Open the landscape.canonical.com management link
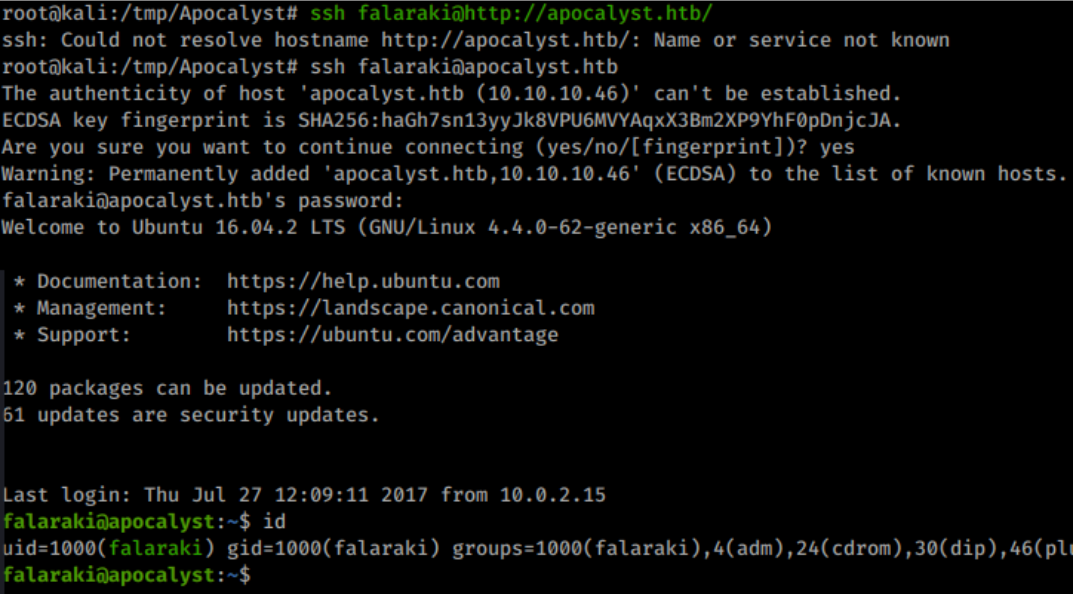The image size is (1074, 594). (x=410, y=308)
